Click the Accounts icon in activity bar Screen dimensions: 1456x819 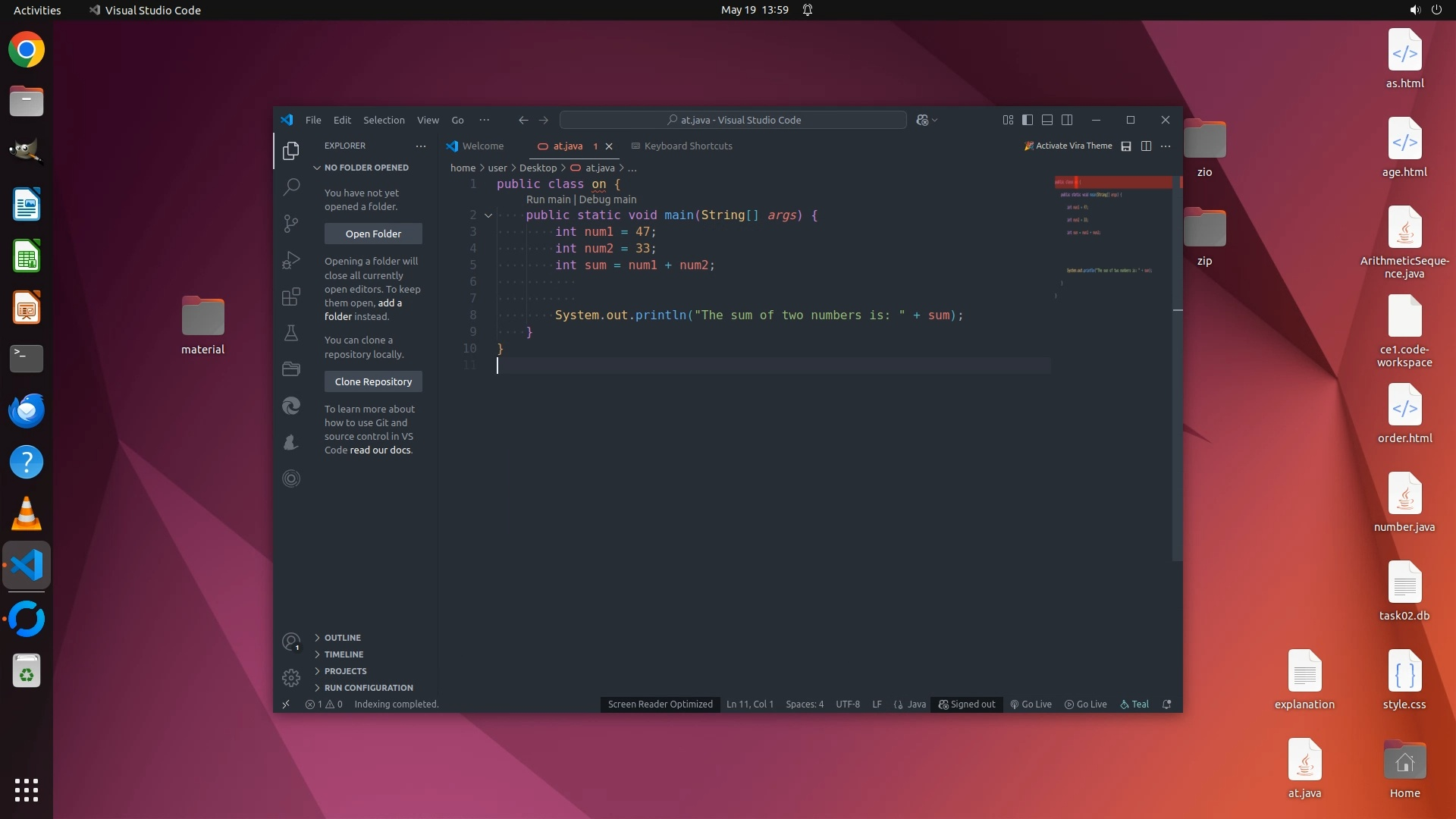pyautogui.click(x=291, y=642)
